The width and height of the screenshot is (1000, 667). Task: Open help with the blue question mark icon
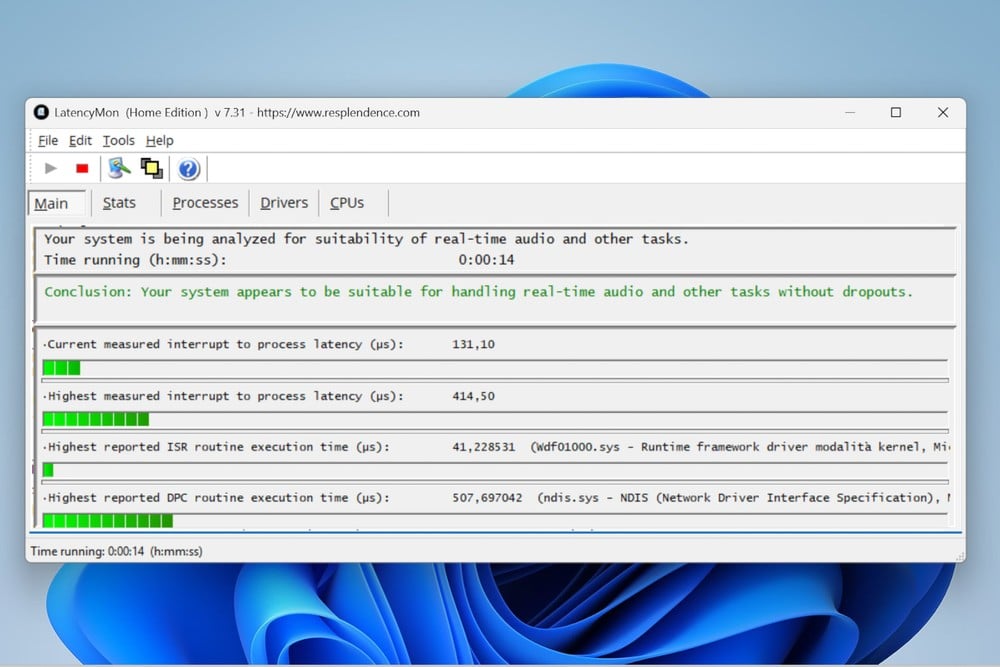coord(188,169)
